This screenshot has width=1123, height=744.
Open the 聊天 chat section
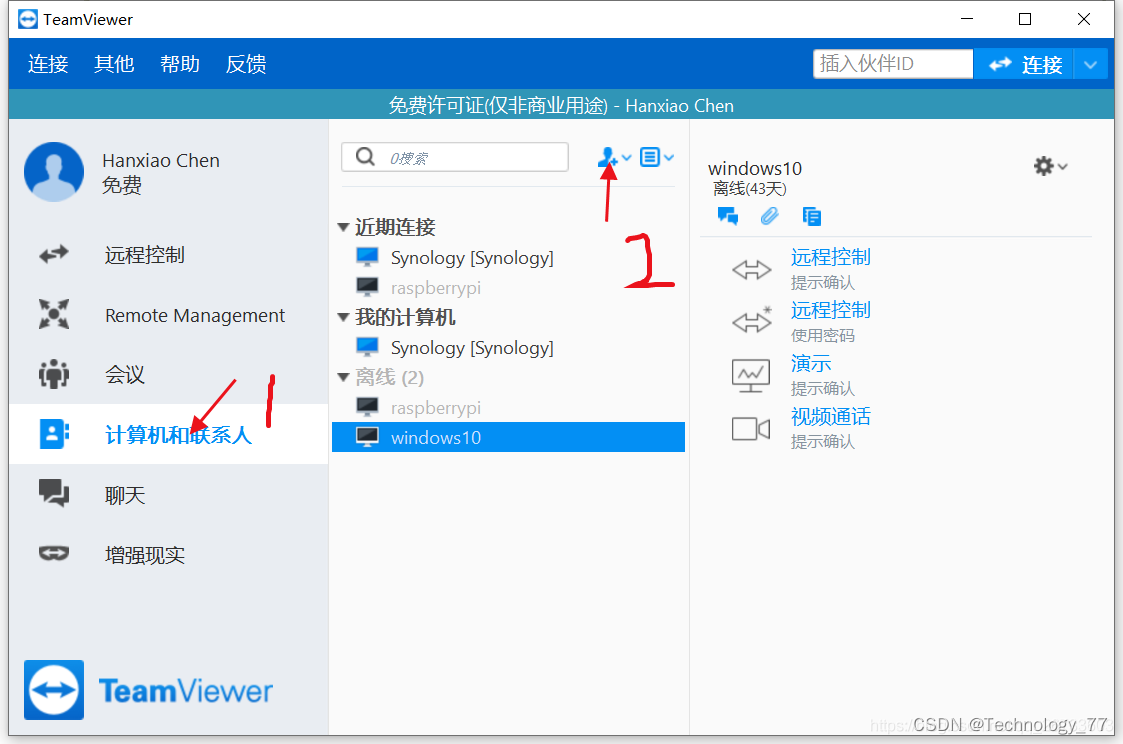[125, 495]
